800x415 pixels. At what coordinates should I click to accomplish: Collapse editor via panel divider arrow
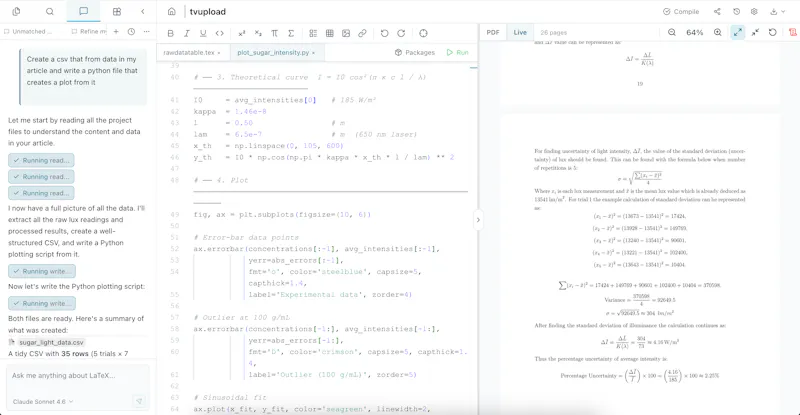(478, 220)
